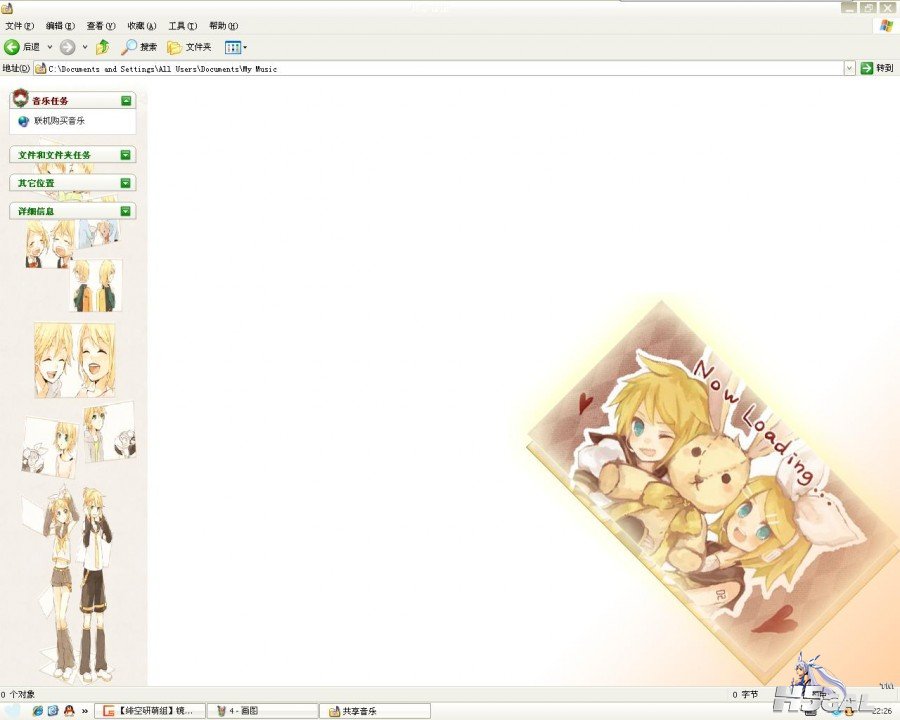Expand the 文件和文件夹任务 panel
900x720 pixels.
point(126,155)
